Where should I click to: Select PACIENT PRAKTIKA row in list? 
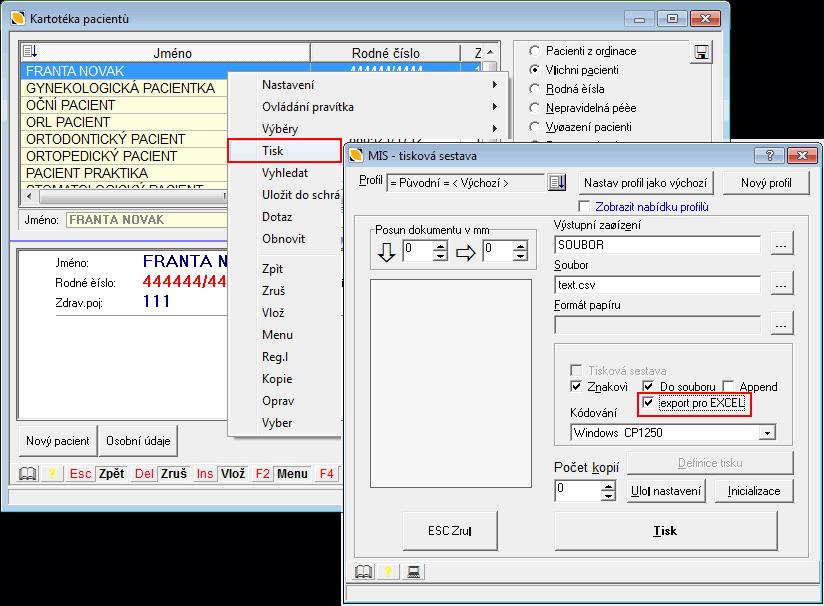125,173
